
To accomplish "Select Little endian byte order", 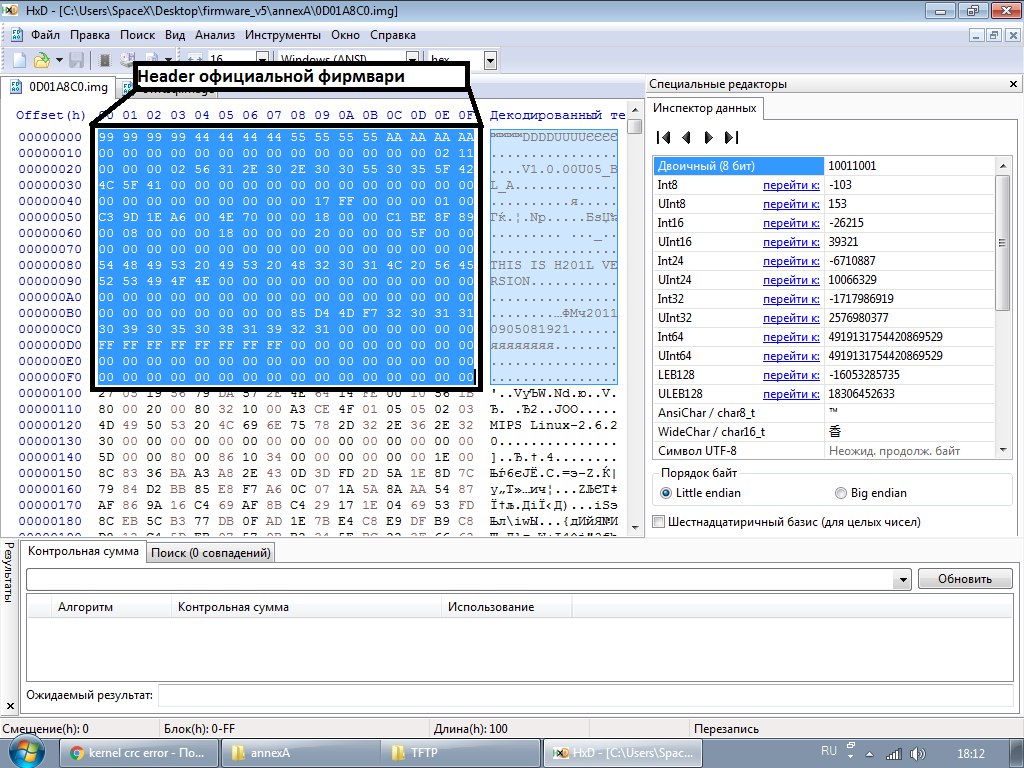I will [701, 493].
